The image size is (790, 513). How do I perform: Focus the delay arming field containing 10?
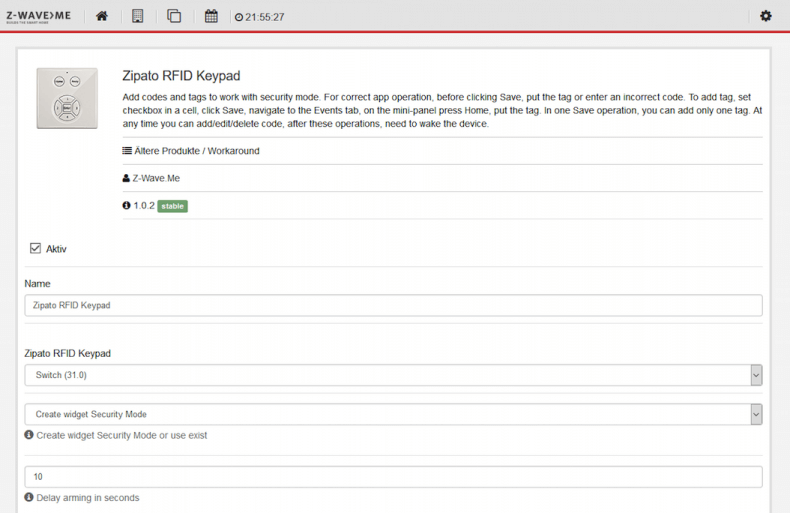point(393,477)
